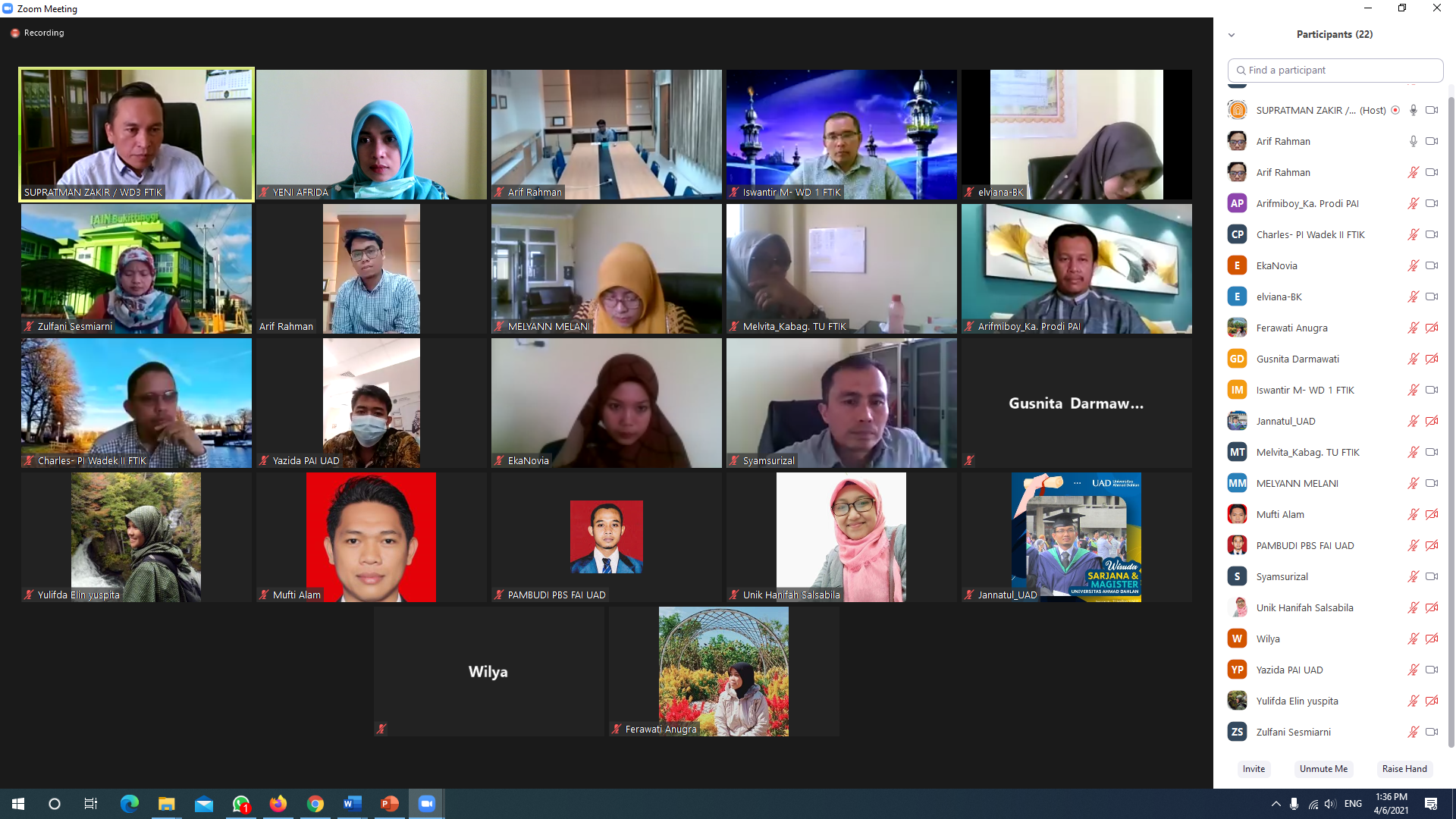The height and width of the screenshot is (819, 1456).
Task: Select SUPRATMAN ZAKIR / WD3 FTIK video tile
Action: (x=136, y=134)
